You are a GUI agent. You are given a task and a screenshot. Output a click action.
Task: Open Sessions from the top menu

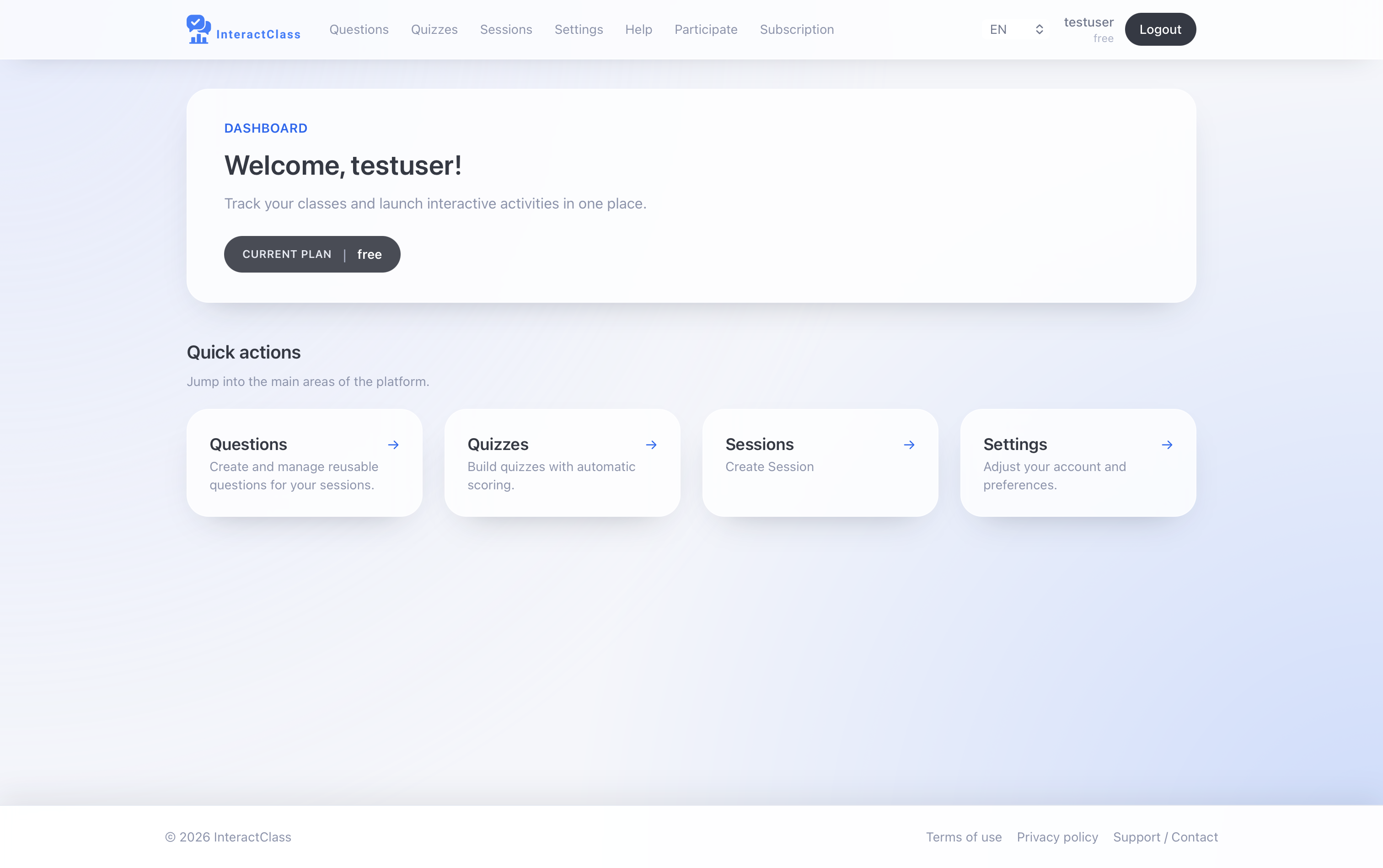point(506,29)
